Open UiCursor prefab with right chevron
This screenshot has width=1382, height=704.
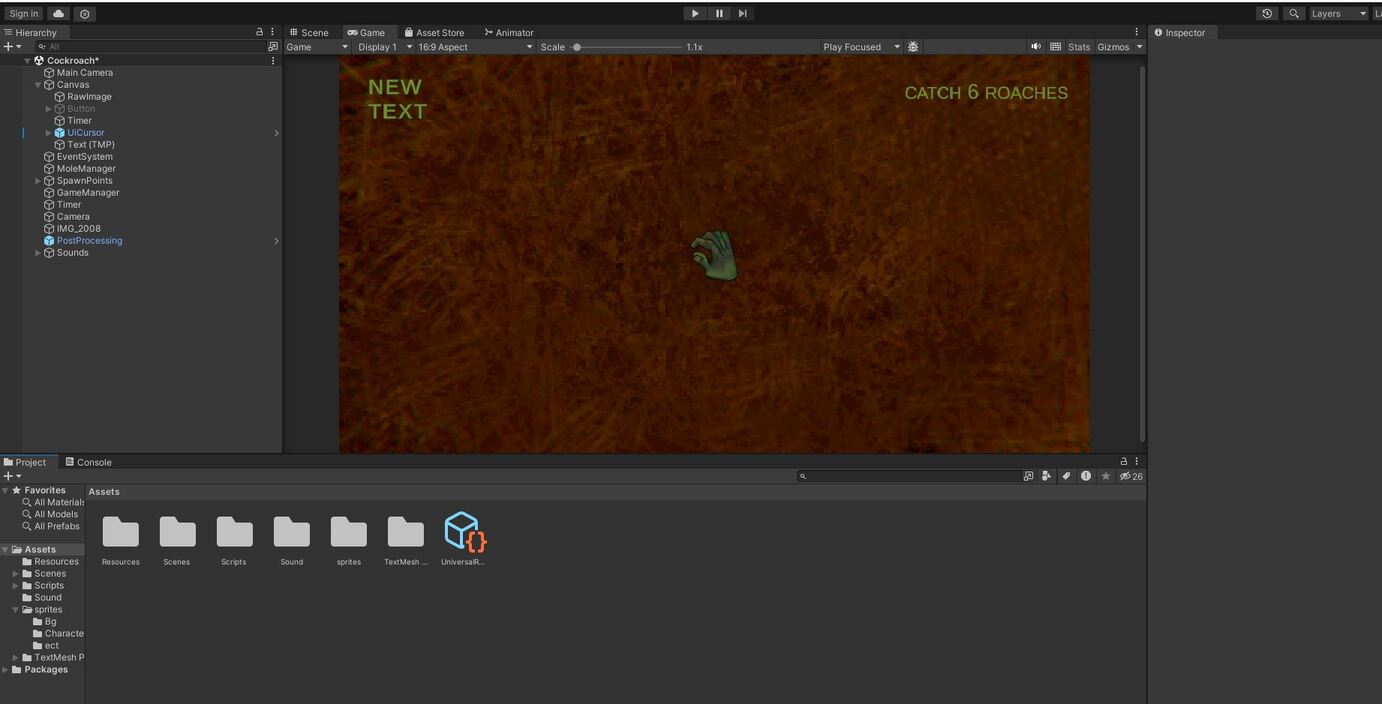point(276,133)
